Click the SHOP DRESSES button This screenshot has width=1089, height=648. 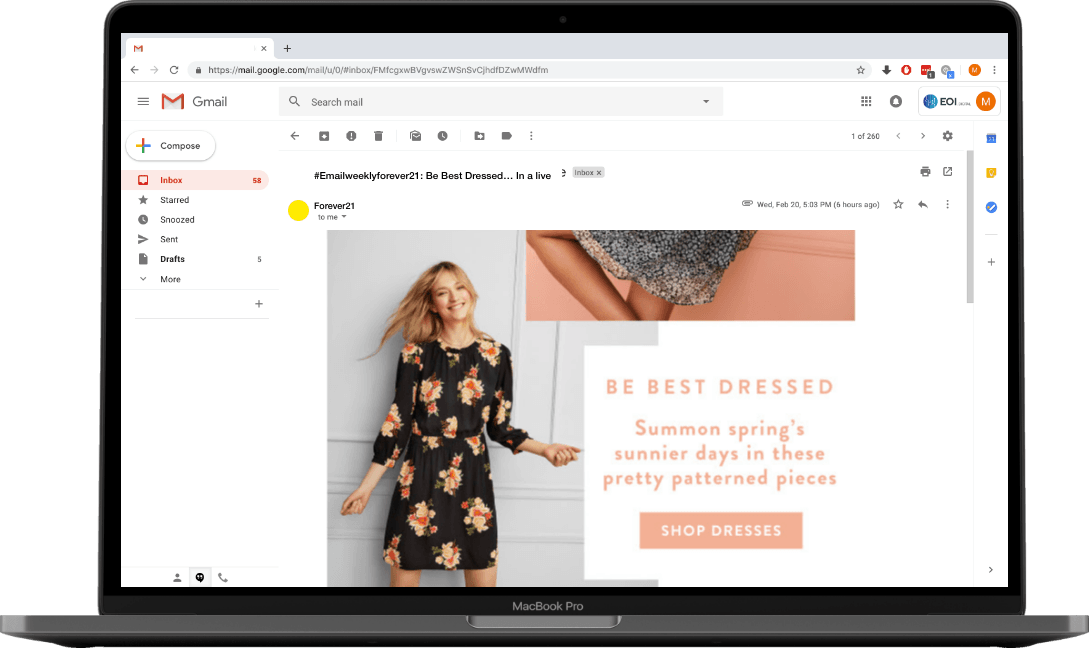720,530
